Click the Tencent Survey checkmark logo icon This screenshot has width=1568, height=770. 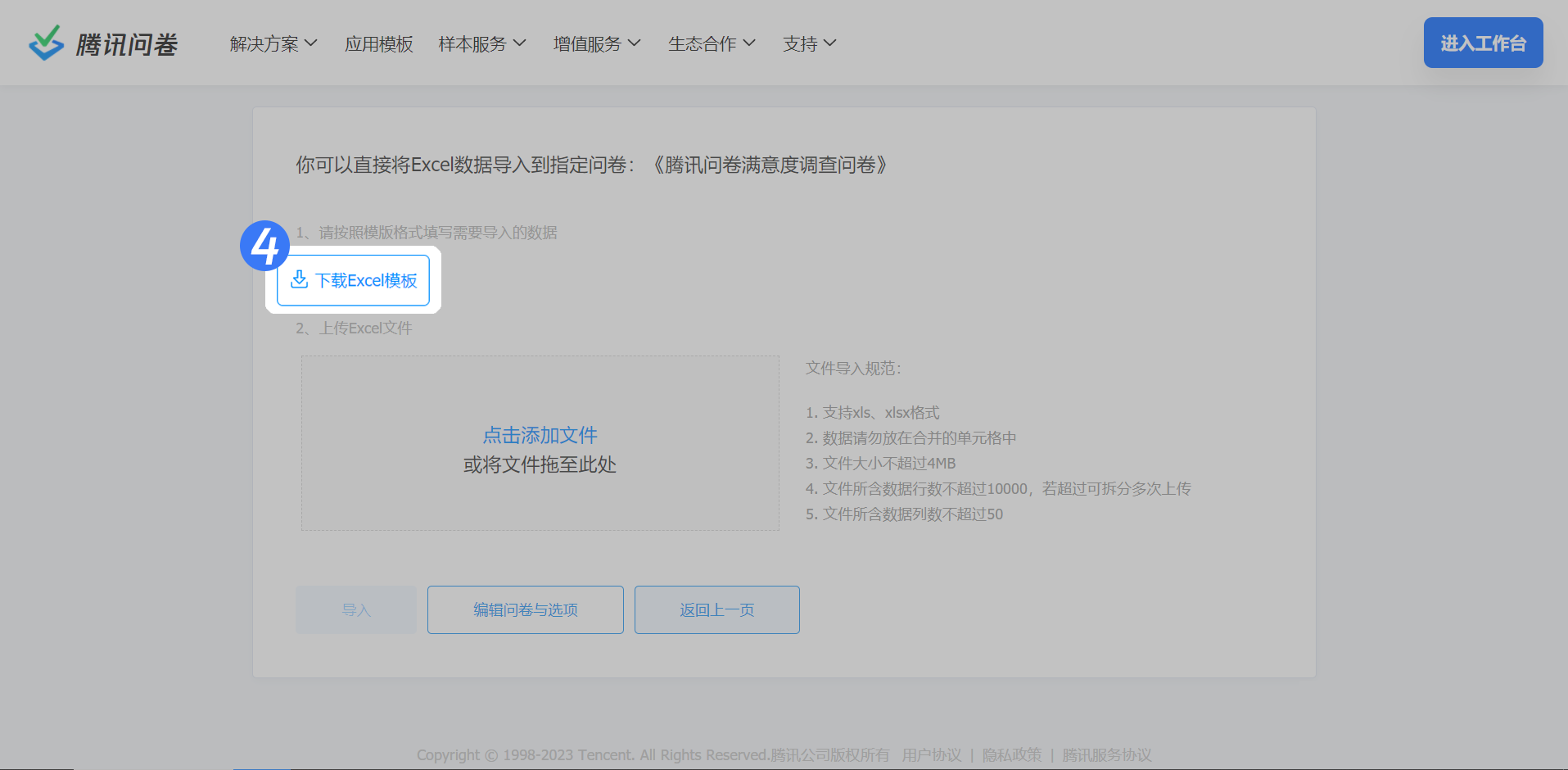coord(46,43)
